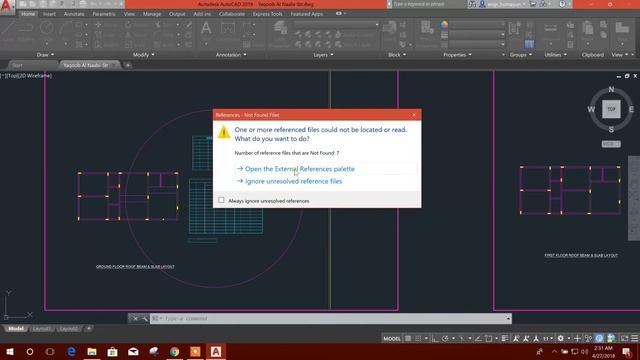Open the WCS dropdown below ViewCube
The height and width of the screenshot is (360, 640).
pos(611,144)
